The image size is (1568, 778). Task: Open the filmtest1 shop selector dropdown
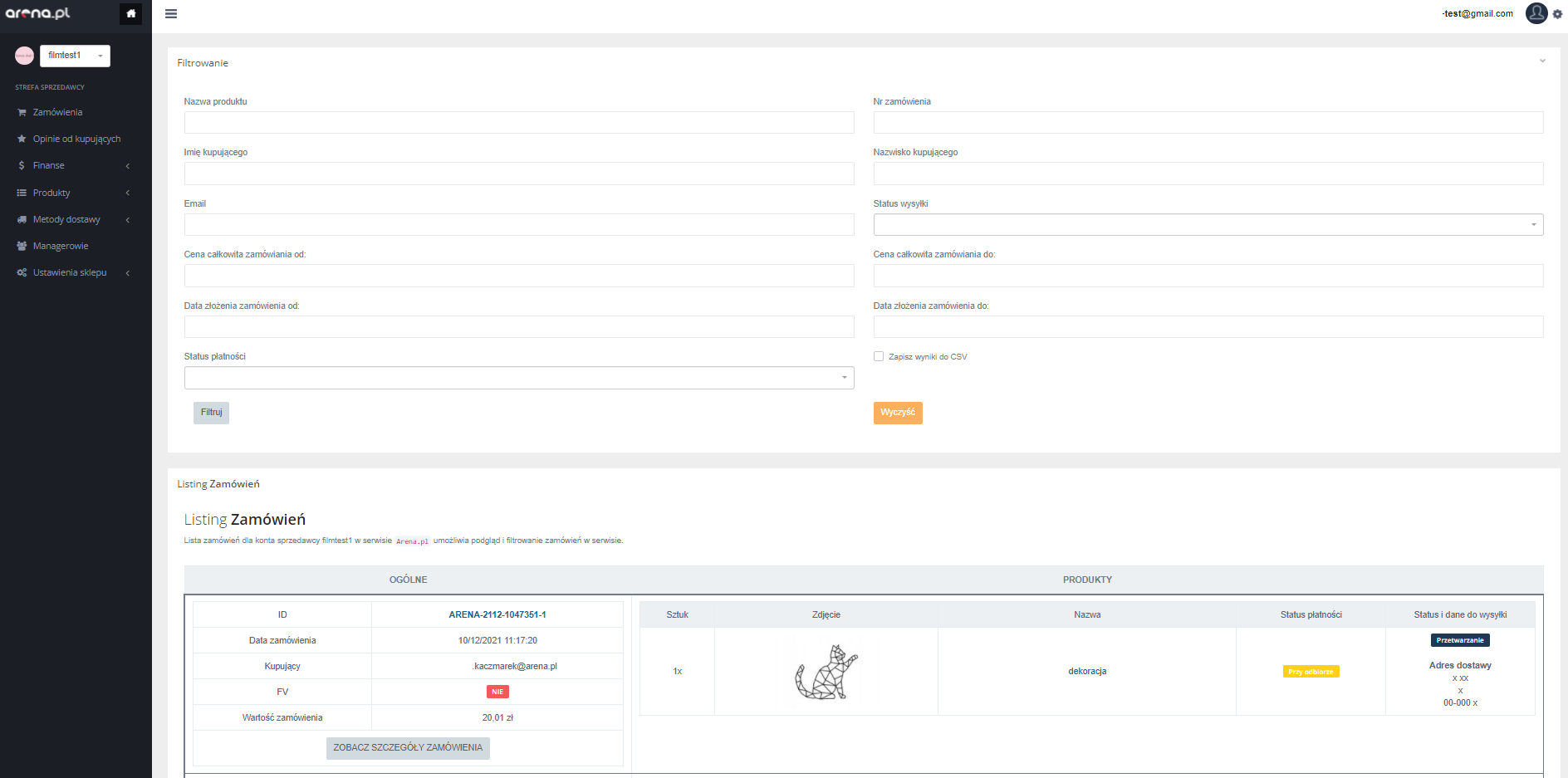(x=75, y=56)
